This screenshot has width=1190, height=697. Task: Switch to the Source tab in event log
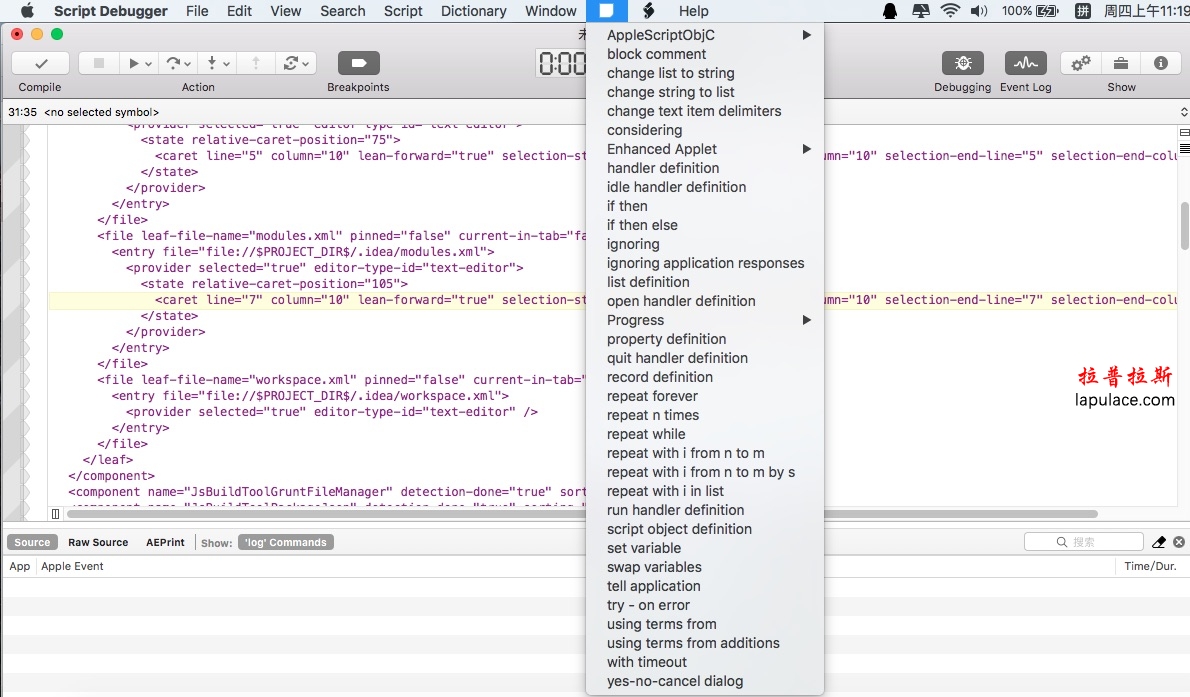(32, 542)
